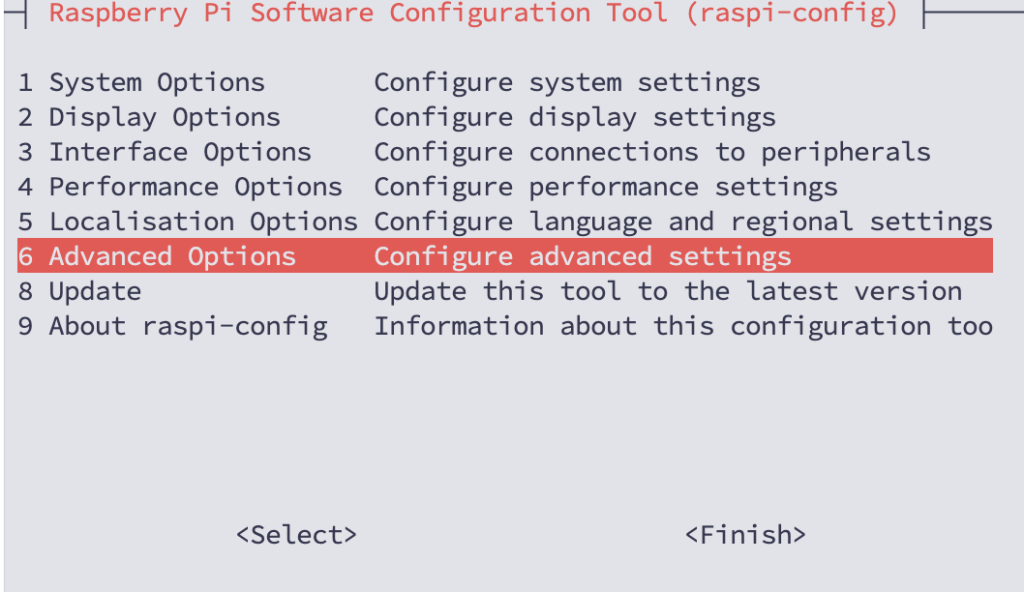Click the "Configure connections to peripherals" description
Image resolution: width=1024 pixels, height=592 pixels.
click(652, 153)
